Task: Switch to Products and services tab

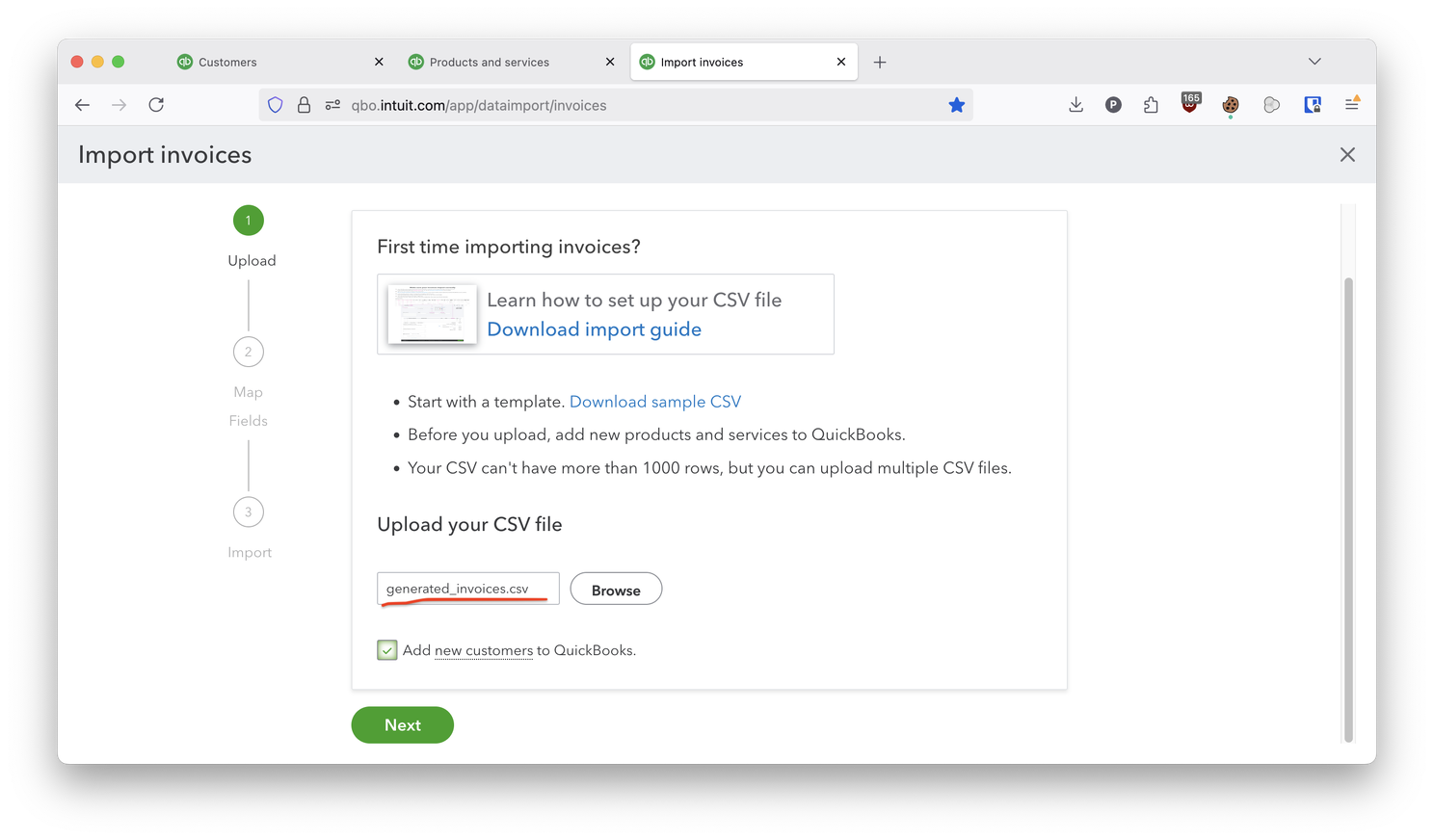Action: click(489, 62)
